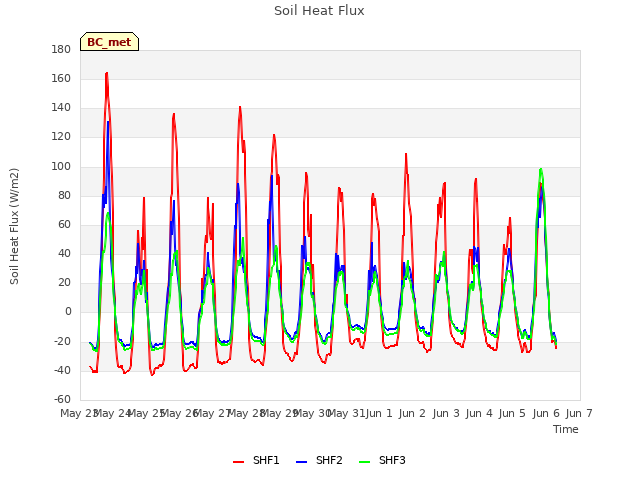Click the 100 y-axis label
This screenshot has height=480, width=640.
tap(61, 167)
